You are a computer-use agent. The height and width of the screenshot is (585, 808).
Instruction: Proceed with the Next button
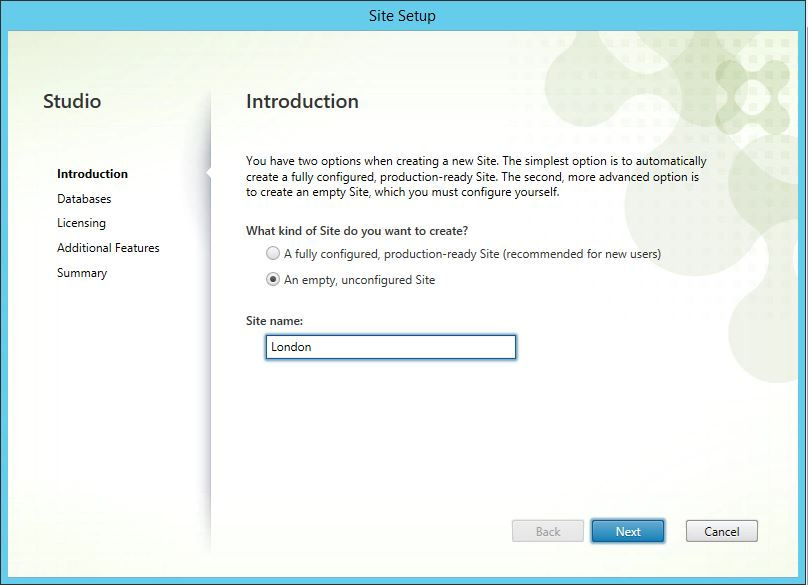628,531
